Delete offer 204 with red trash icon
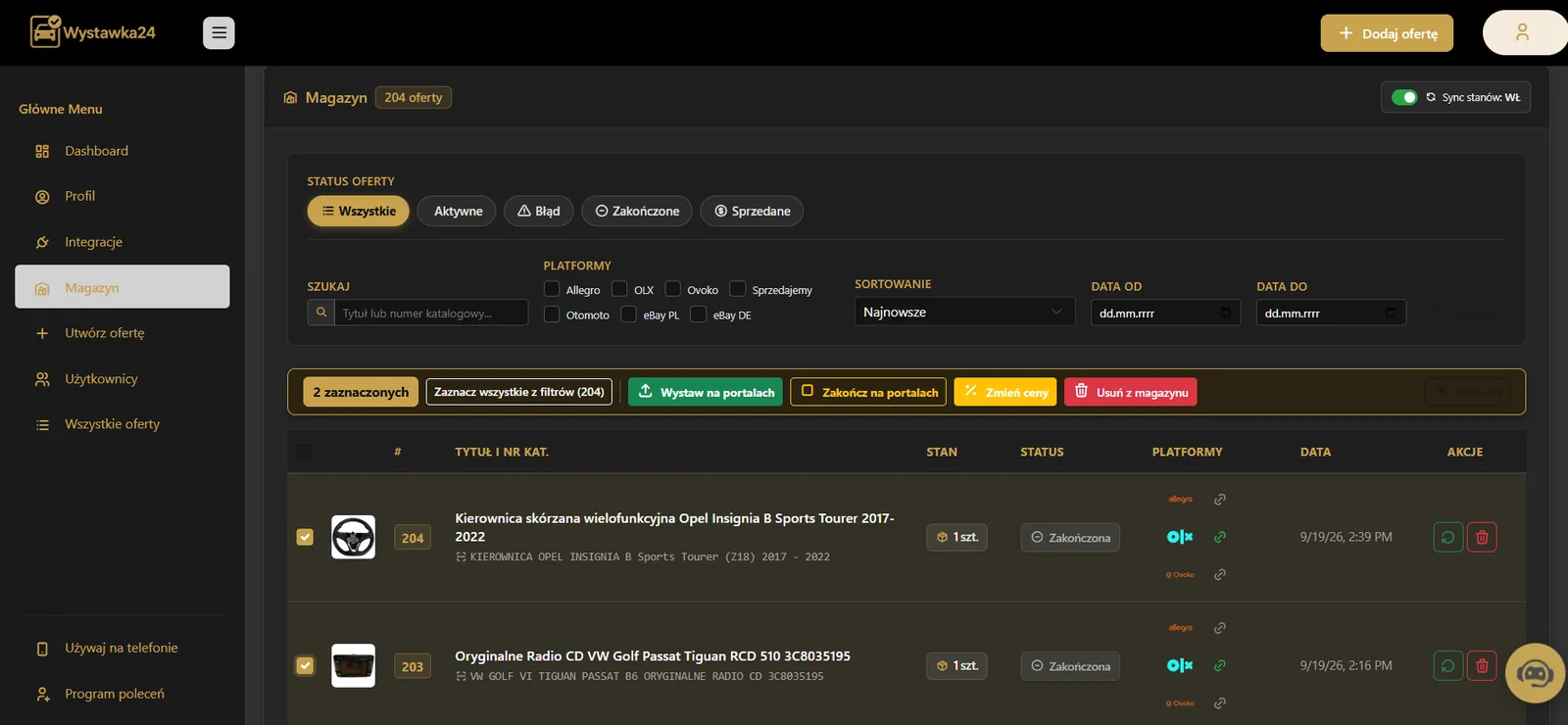 [1482, 537]
